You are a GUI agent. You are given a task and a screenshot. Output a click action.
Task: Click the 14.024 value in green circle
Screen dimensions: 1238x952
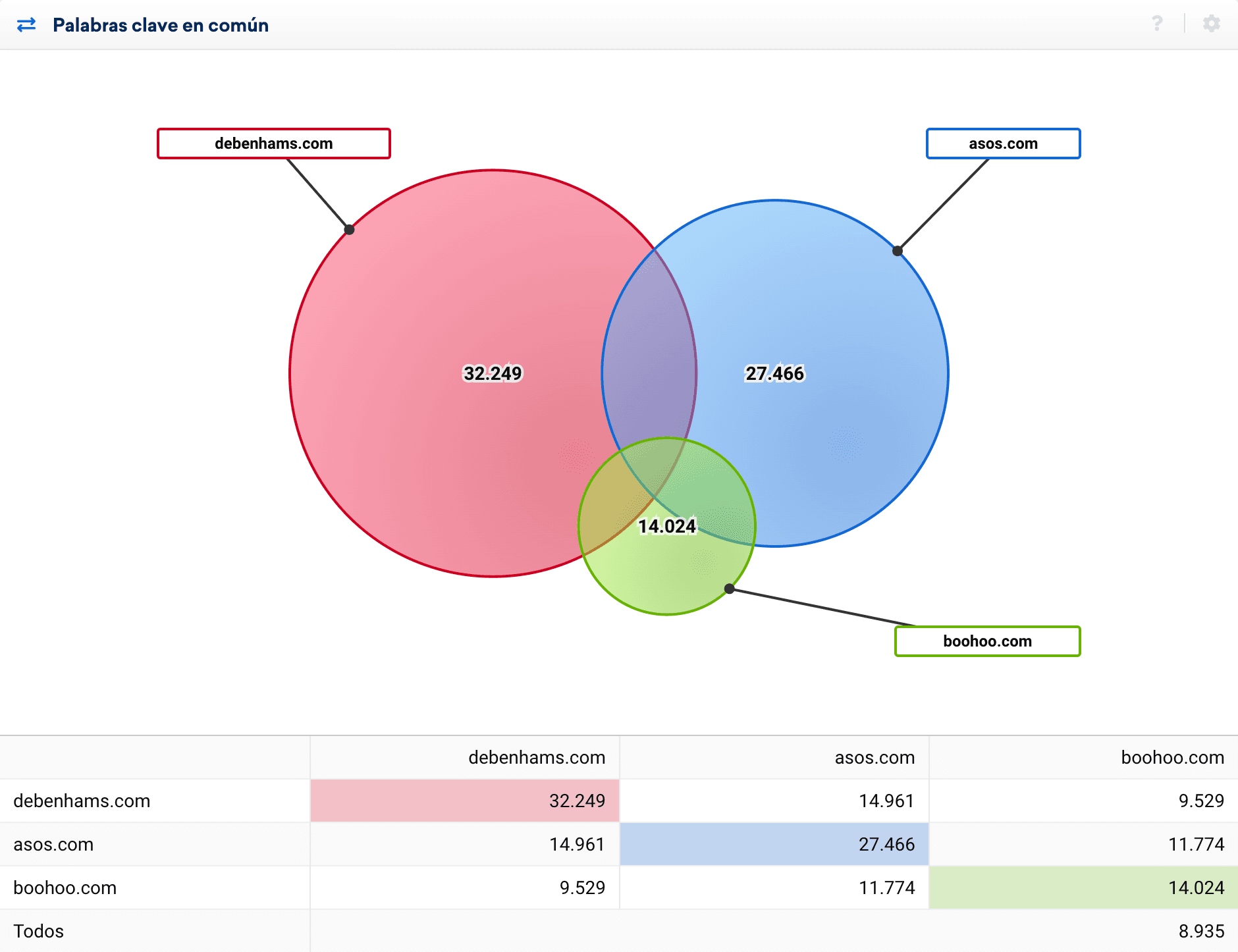pyautogui.click(x=667, y=526)
